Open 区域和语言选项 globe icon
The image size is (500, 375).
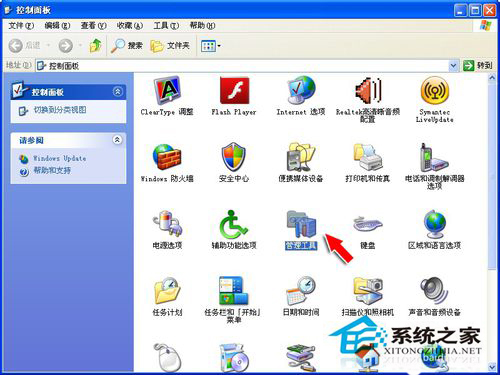click(435, 223)
